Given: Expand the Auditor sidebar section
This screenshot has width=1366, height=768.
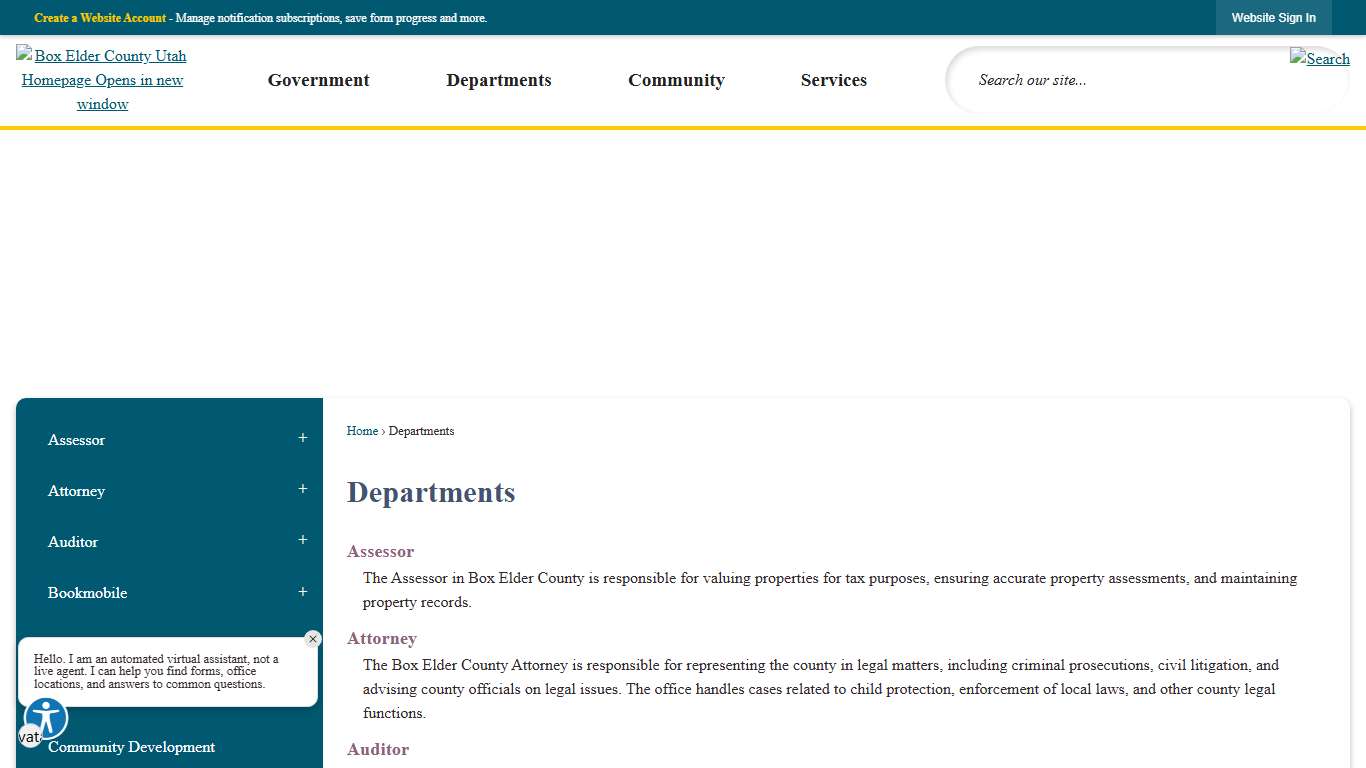Looking at the screenshot, I should coord(302,540).
